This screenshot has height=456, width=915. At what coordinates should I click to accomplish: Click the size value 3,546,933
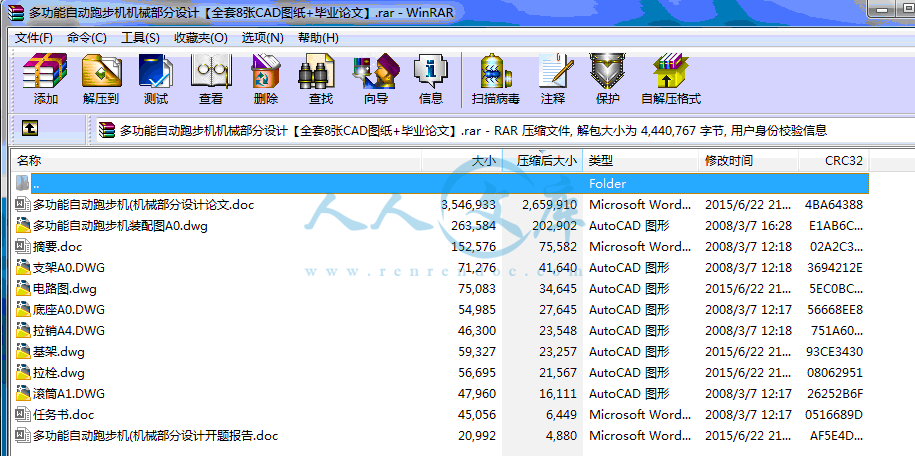[x=469, y=205]
